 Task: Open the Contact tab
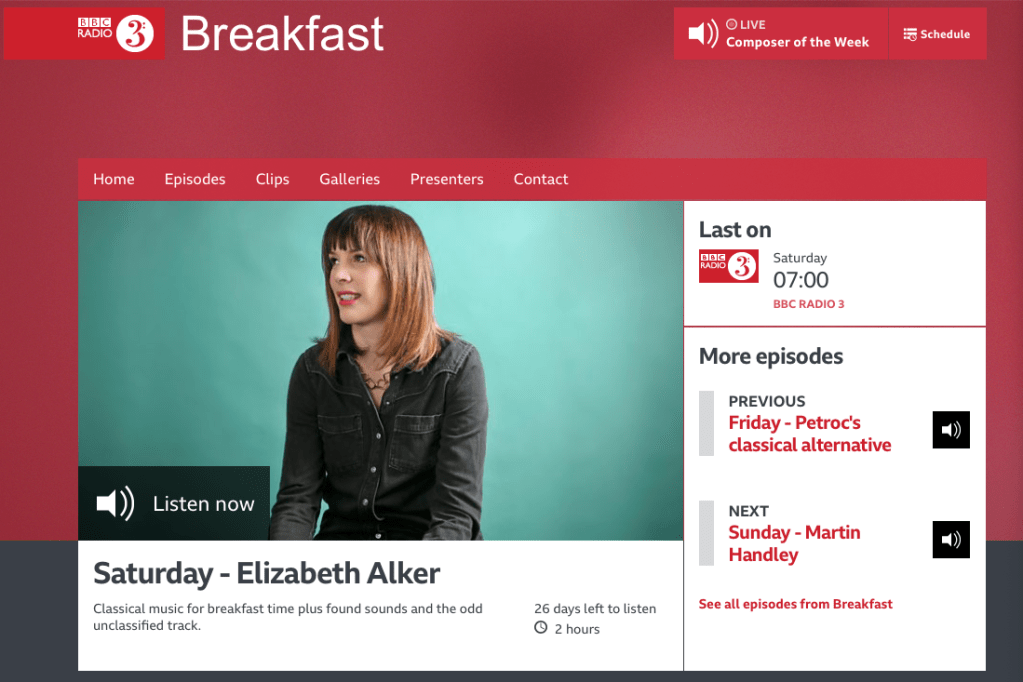tap(540, 179)
